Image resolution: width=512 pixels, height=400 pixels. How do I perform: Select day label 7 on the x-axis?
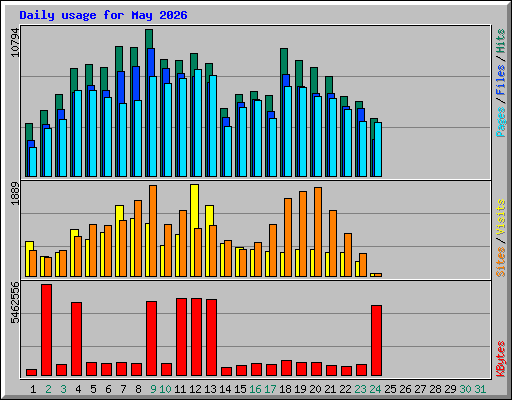[x=123, y=389]
